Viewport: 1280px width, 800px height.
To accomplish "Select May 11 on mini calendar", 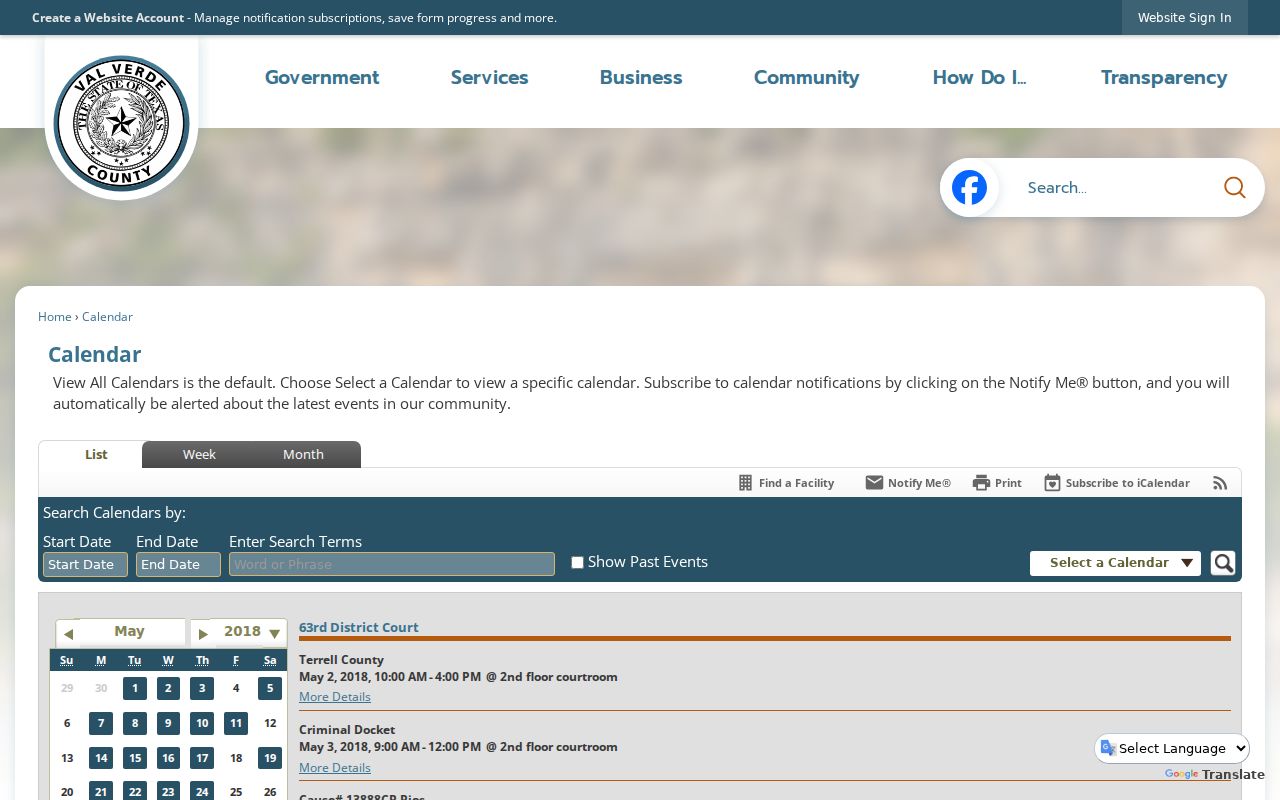I will click(236, 723).
